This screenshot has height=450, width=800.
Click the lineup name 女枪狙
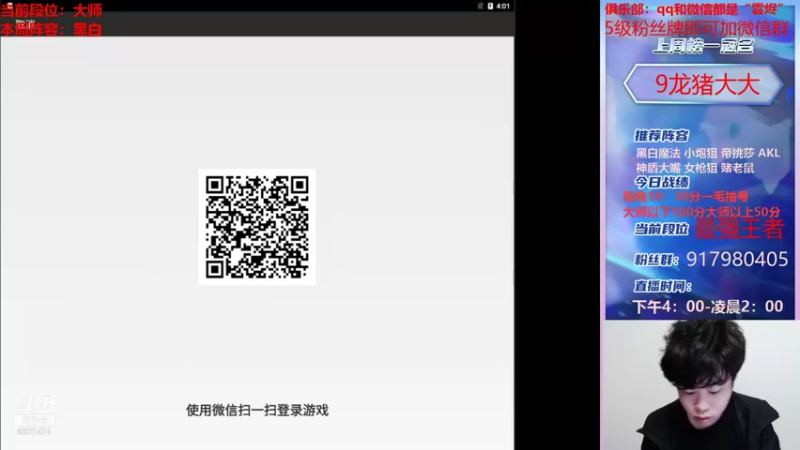tap(701, 168)
